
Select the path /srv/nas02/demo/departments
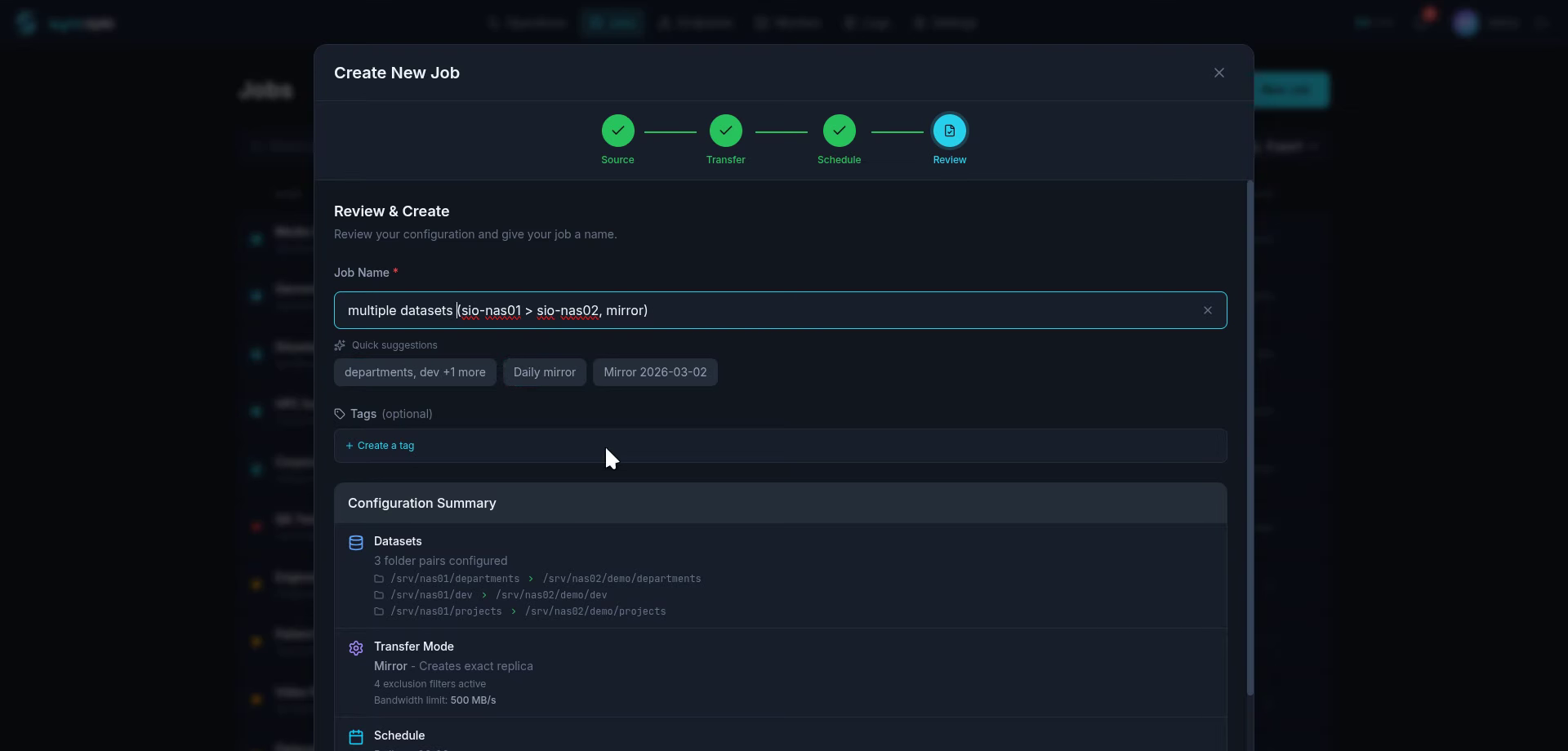(x=621, y=579)
